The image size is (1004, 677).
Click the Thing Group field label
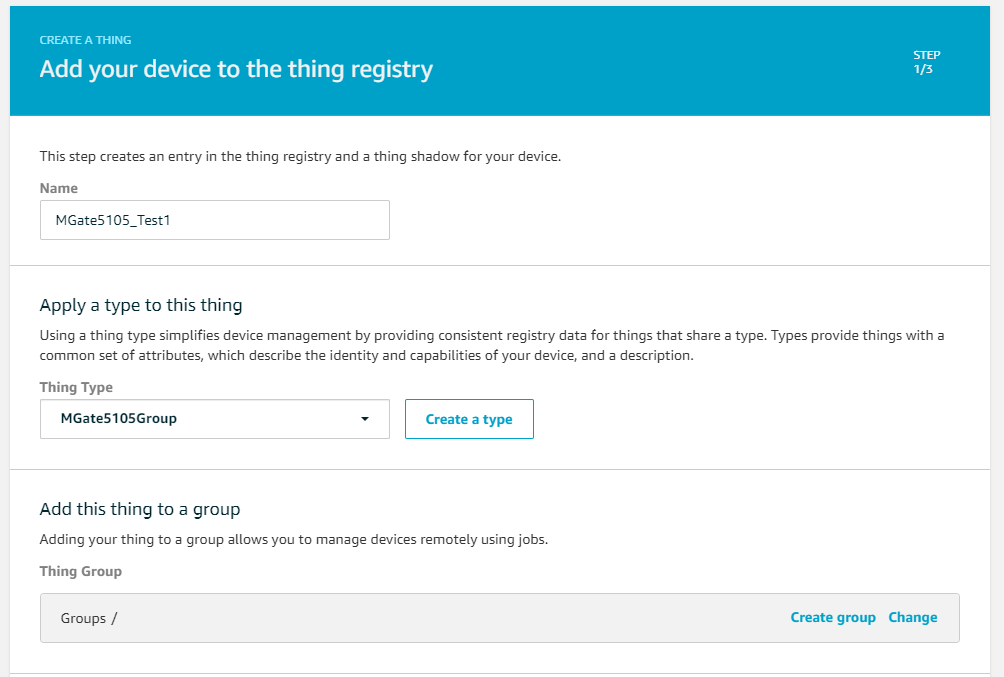[x=81, y=571]
